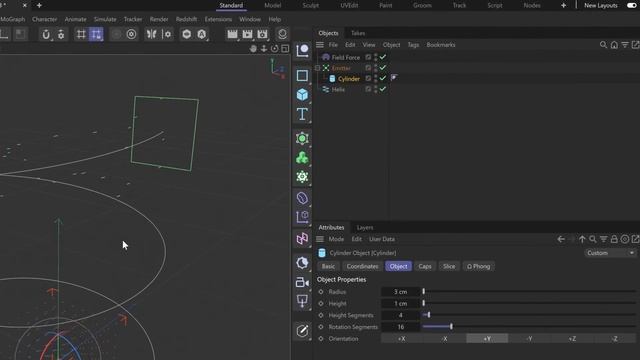640x360 pixels.
Task: Open Attributes panel hamburger menu
Action: click(320, 239)
